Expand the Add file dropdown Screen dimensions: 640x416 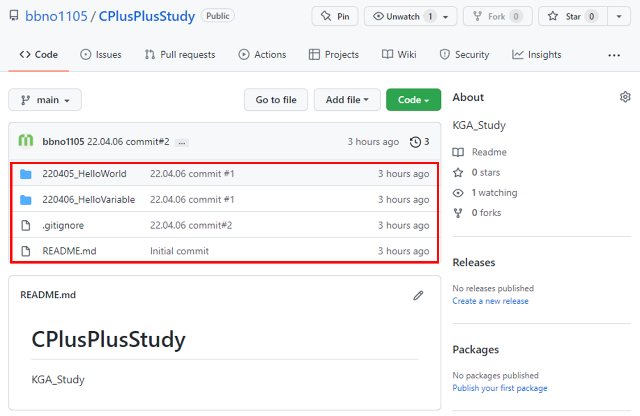coord(347,100)
